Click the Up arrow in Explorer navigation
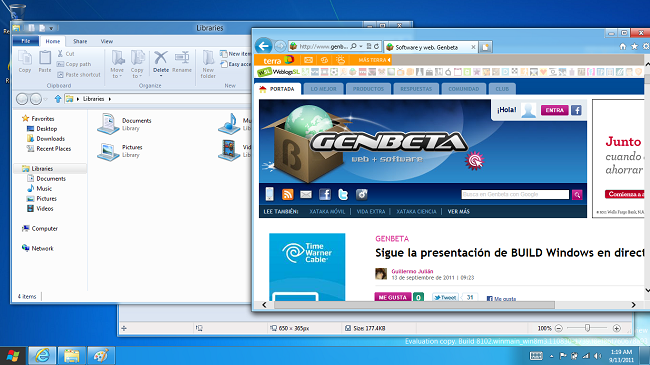Screen dimensions: 650x365 click(58, 99)
